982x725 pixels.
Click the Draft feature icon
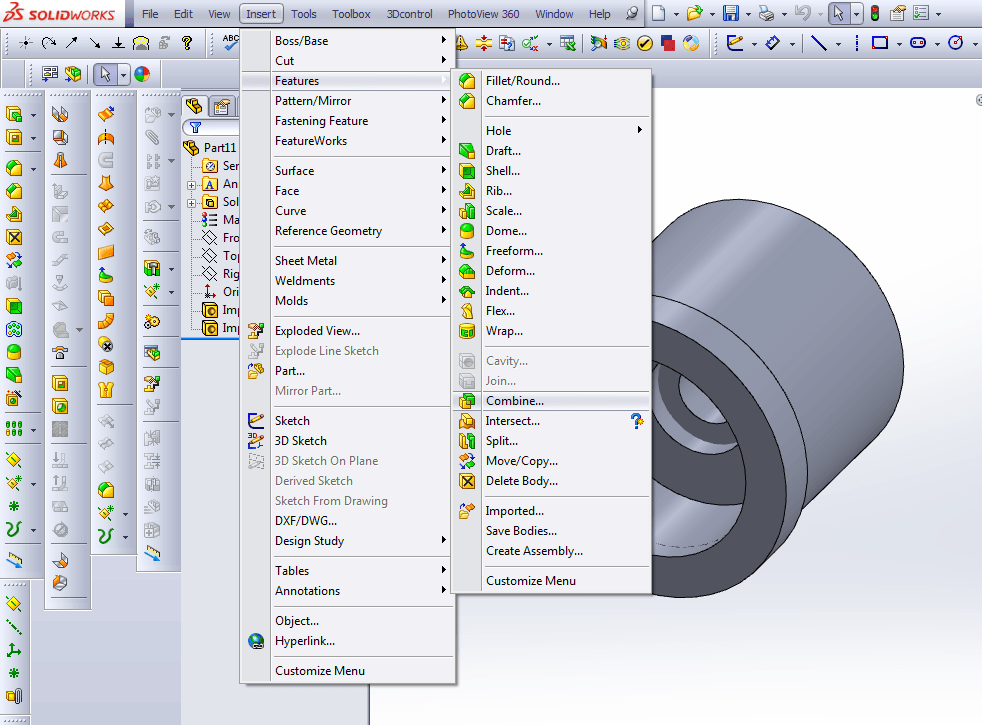[x=467, y=151]
